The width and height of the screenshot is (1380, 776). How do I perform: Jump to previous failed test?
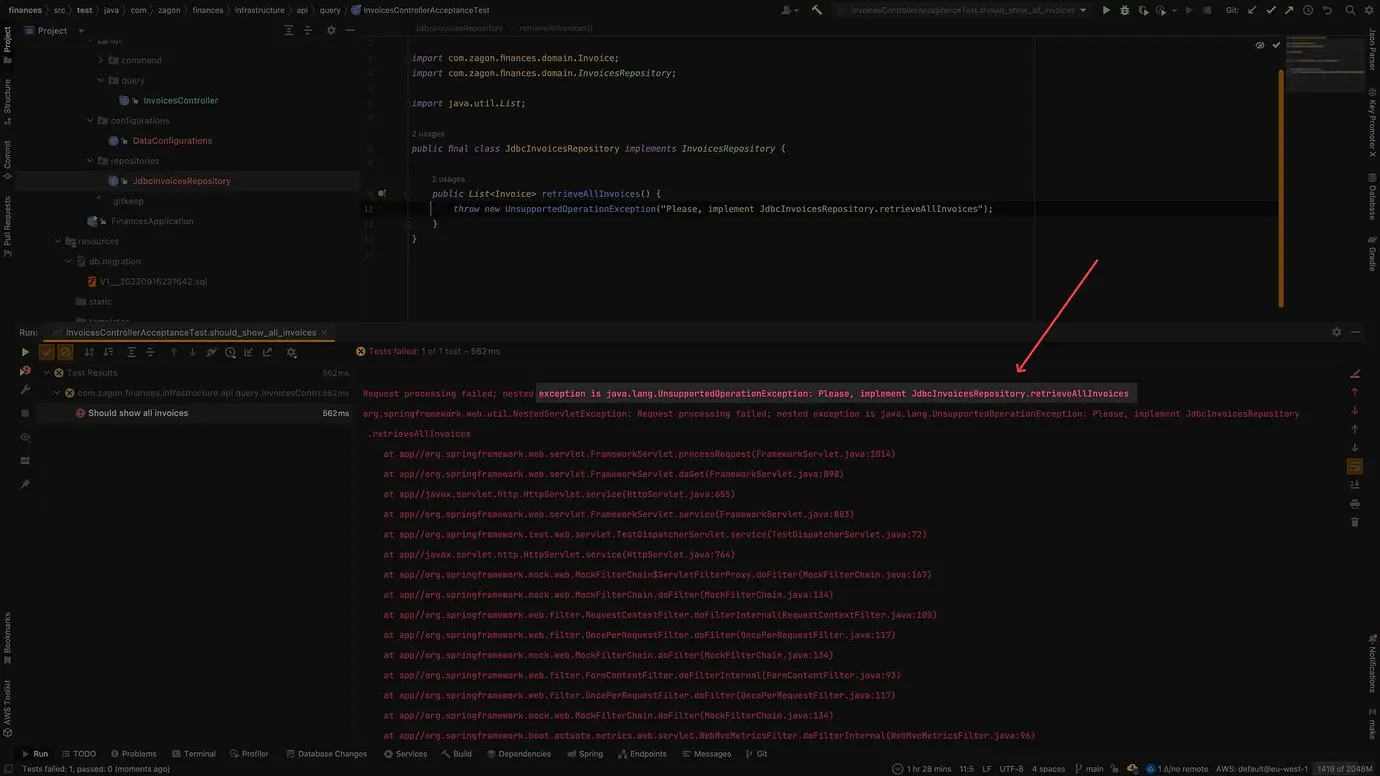click(x=174, y=352)
